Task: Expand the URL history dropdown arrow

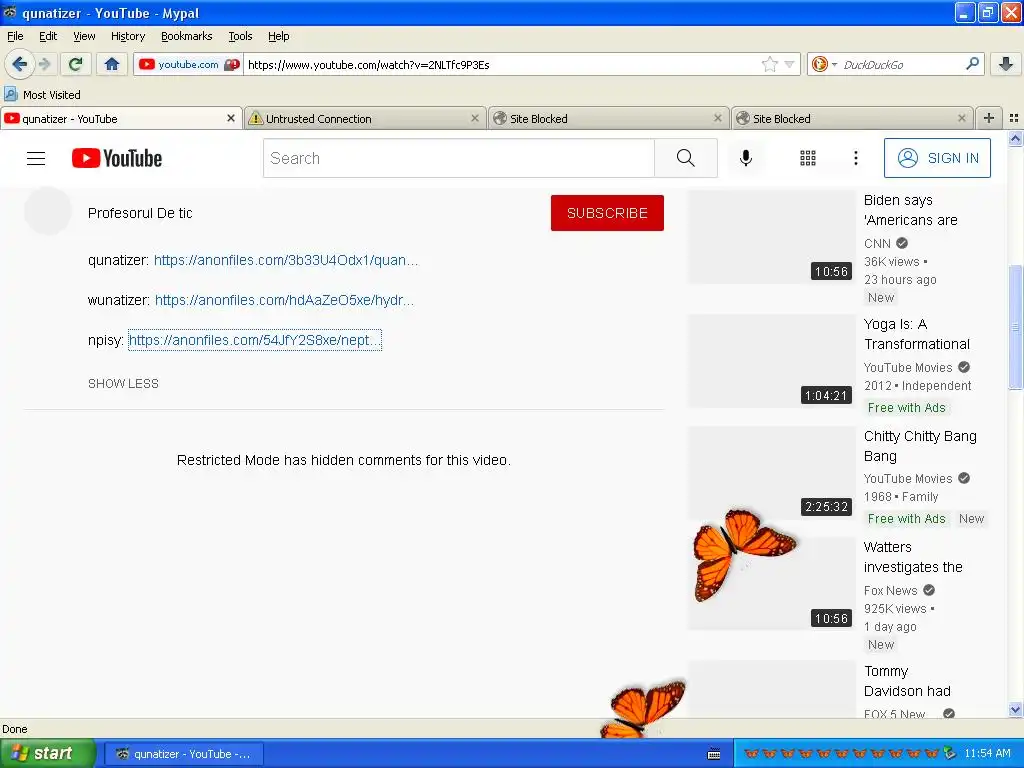Action: 789,64
